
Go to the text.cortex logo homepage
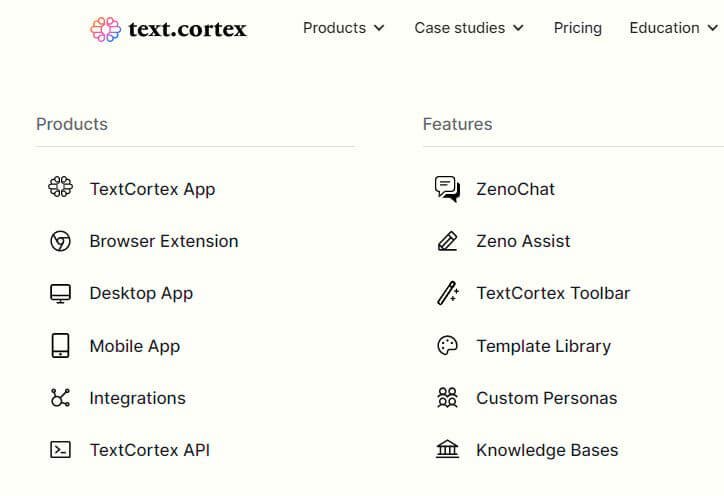(x=169, y=30)
